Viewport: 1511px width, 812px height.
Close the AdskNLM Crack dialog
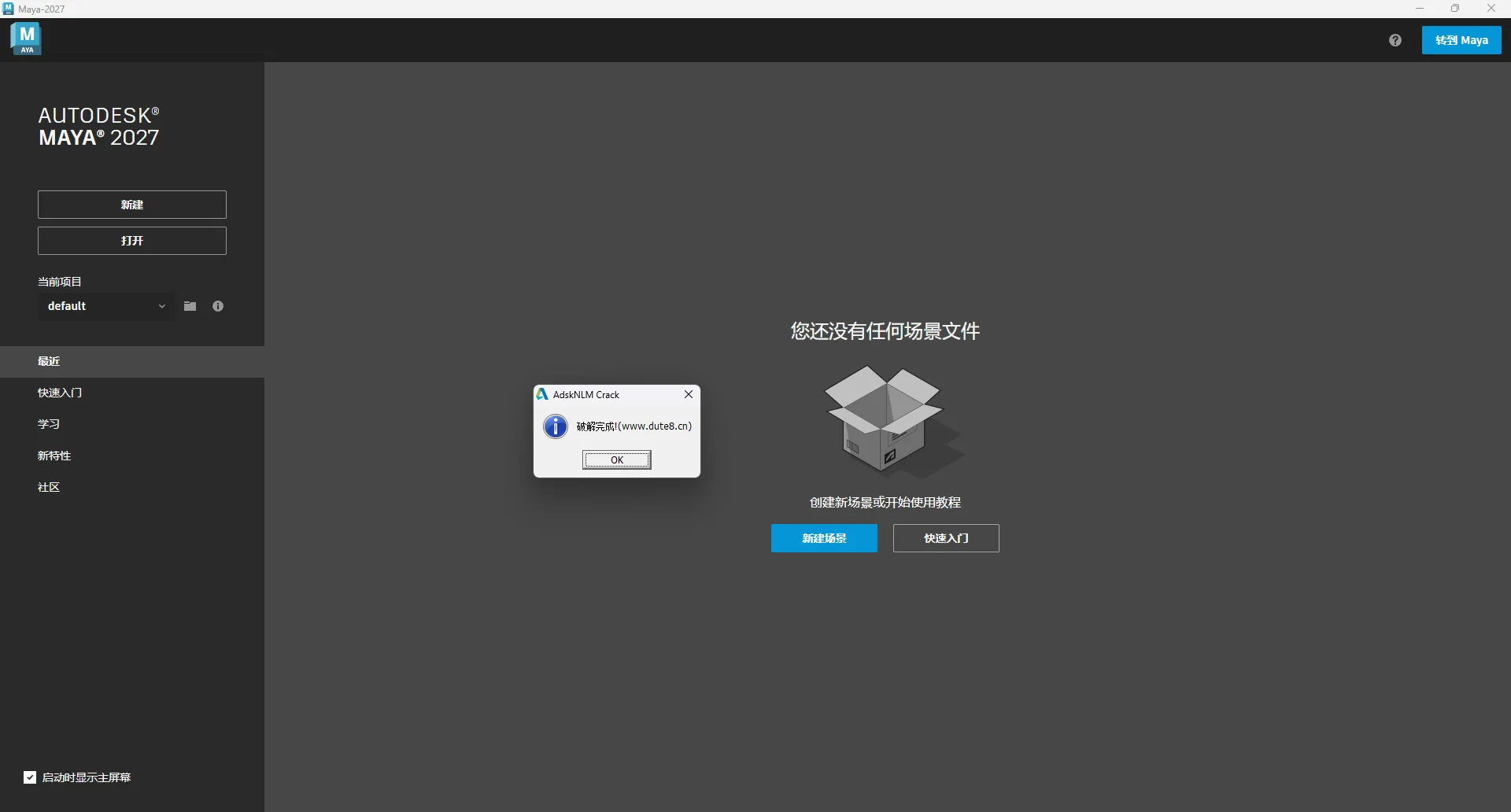[x=689, y=394]
